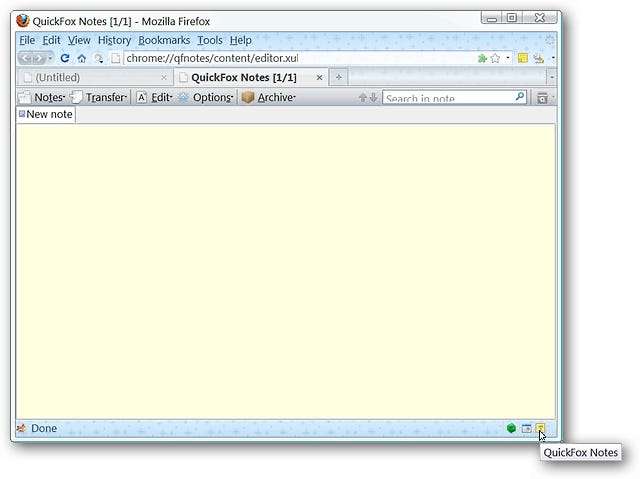
Task: Open the Bookmarks menu
Action: tap(164, 40)
